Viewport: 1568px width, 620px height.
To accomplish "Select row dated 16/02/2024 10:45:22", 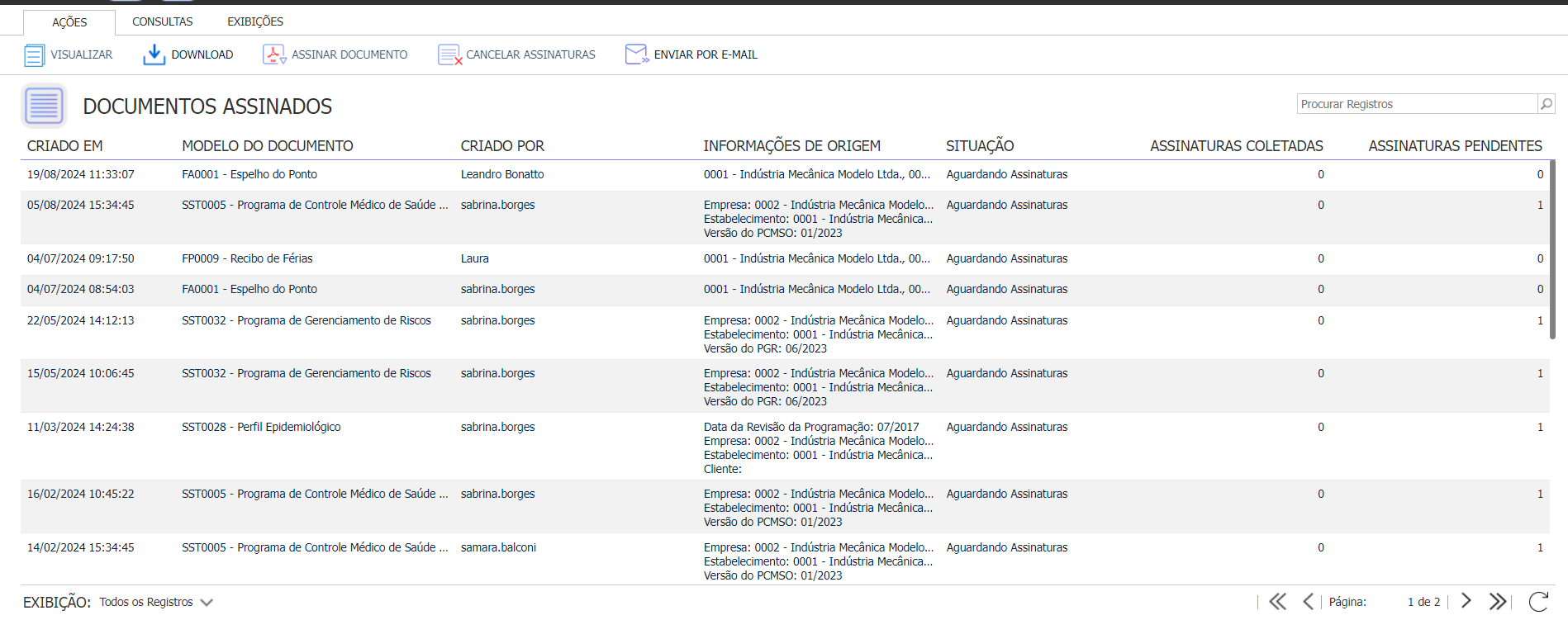I will 785,507.
